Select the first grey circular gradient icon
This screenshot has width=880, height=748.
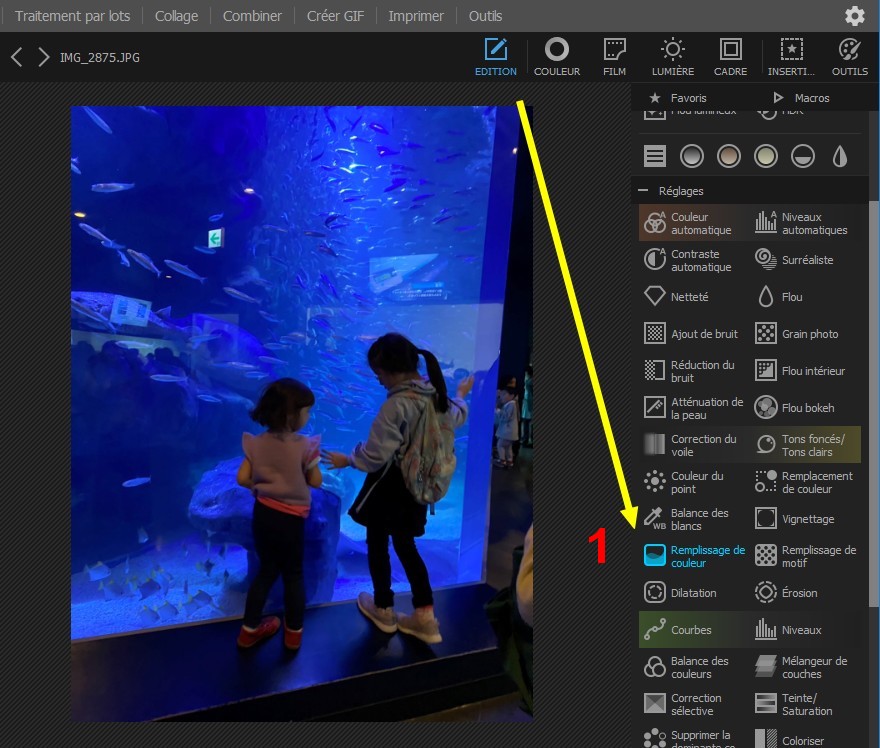691,156
